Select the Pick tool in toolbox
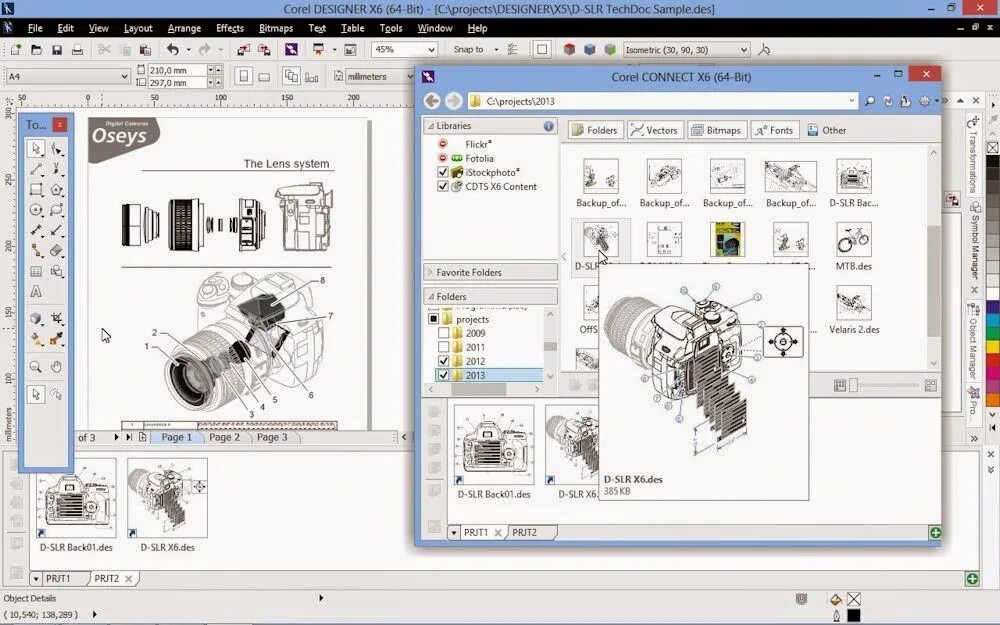This screenshot has width=1000, height=625. point(36,149)
